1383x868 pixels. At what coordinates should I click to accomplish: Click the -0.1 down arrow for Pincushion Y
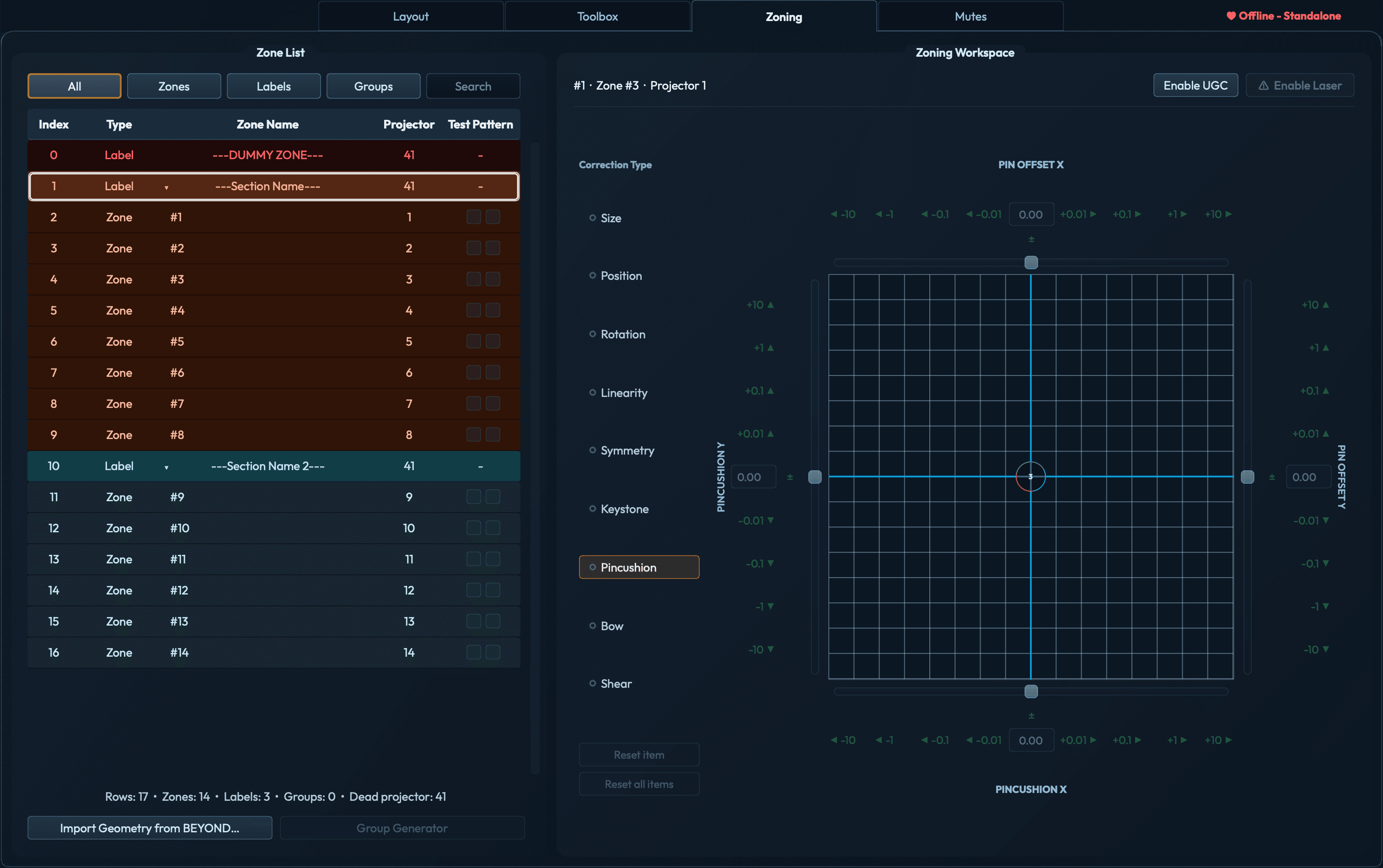pos(760,564)
